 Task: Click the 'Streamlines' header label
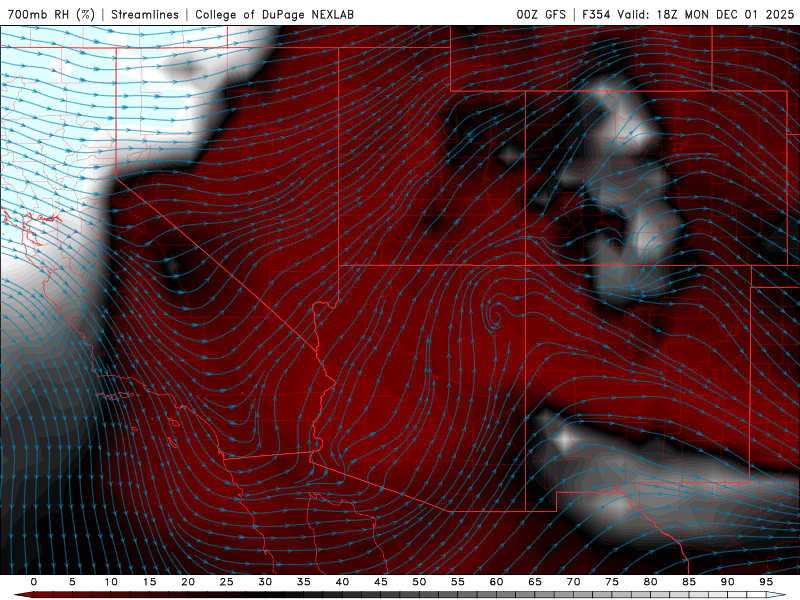coord(145,14)
